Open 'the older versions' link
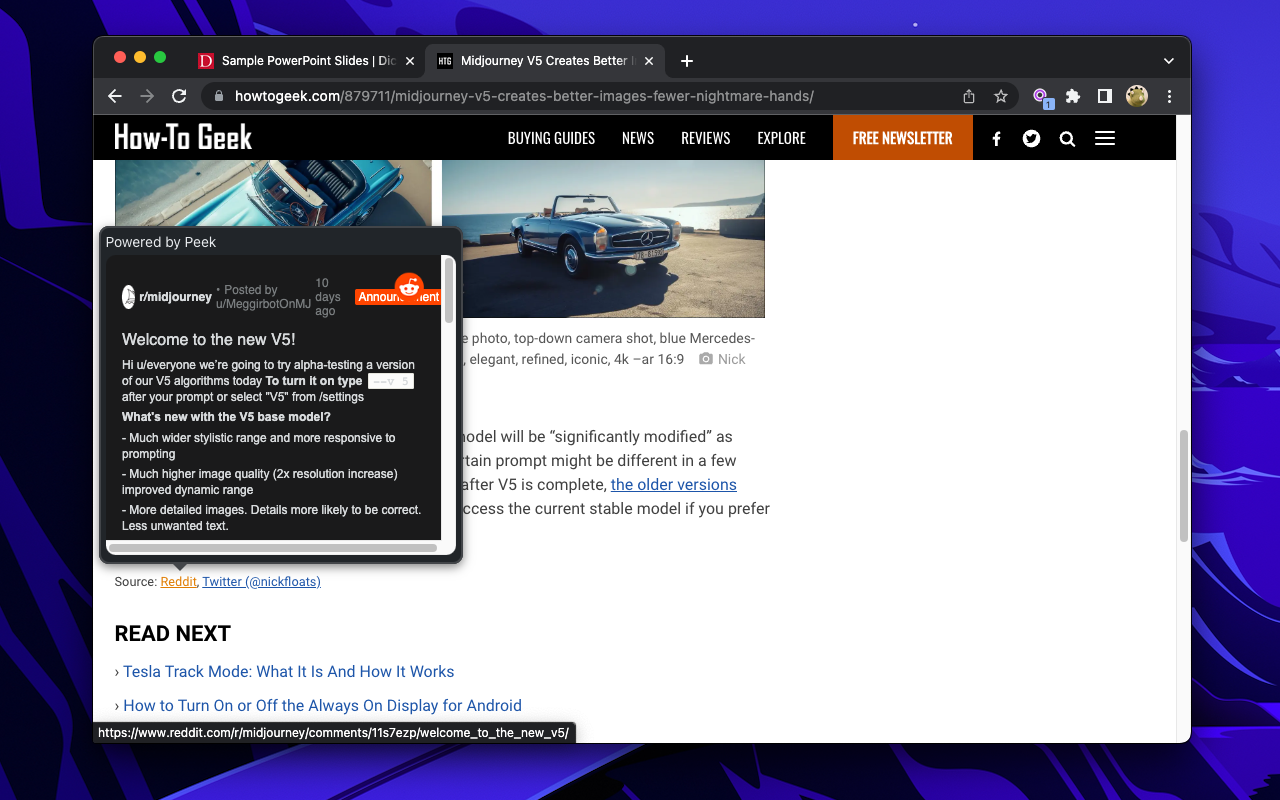 (673, 484)
